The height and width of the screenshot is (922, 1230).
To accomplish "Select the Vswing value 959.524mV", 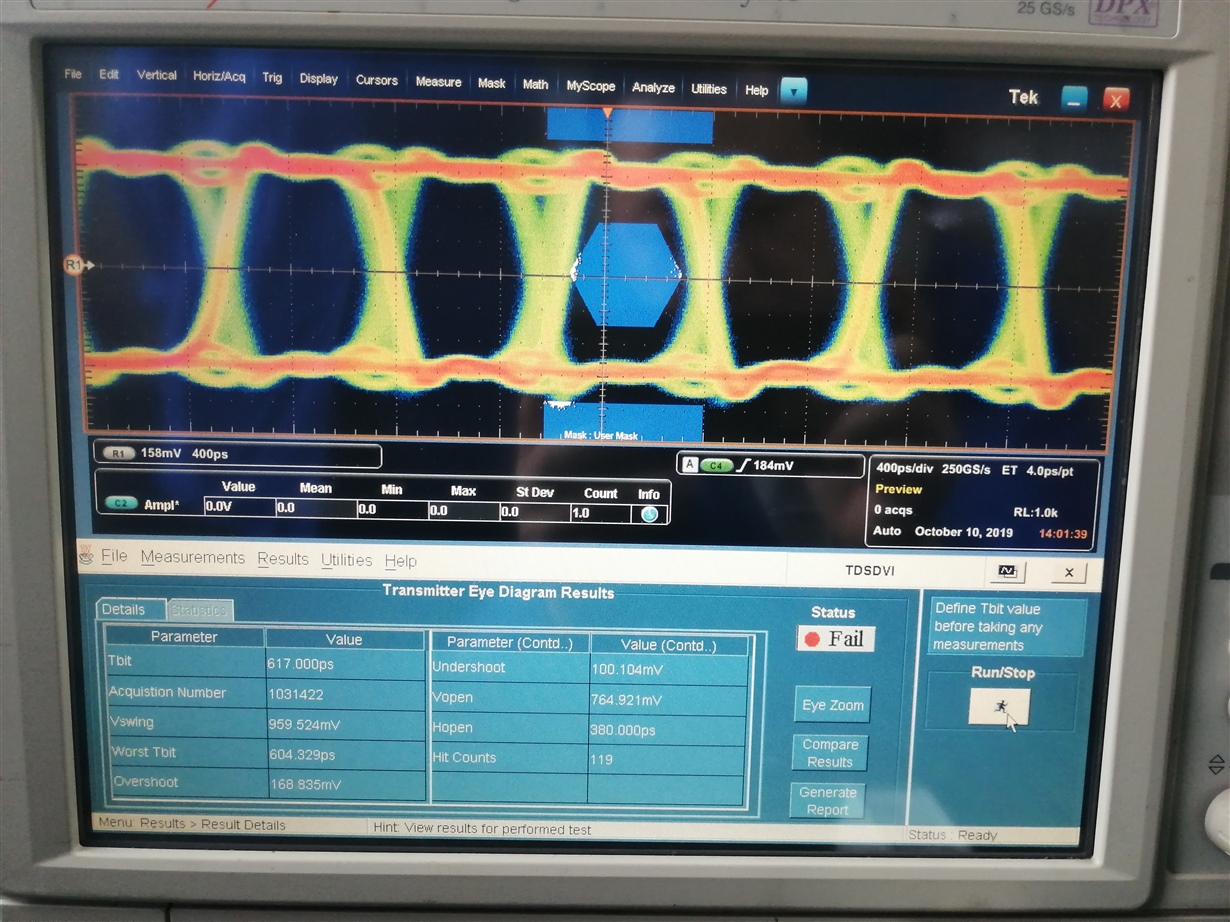I will [345, 724].
